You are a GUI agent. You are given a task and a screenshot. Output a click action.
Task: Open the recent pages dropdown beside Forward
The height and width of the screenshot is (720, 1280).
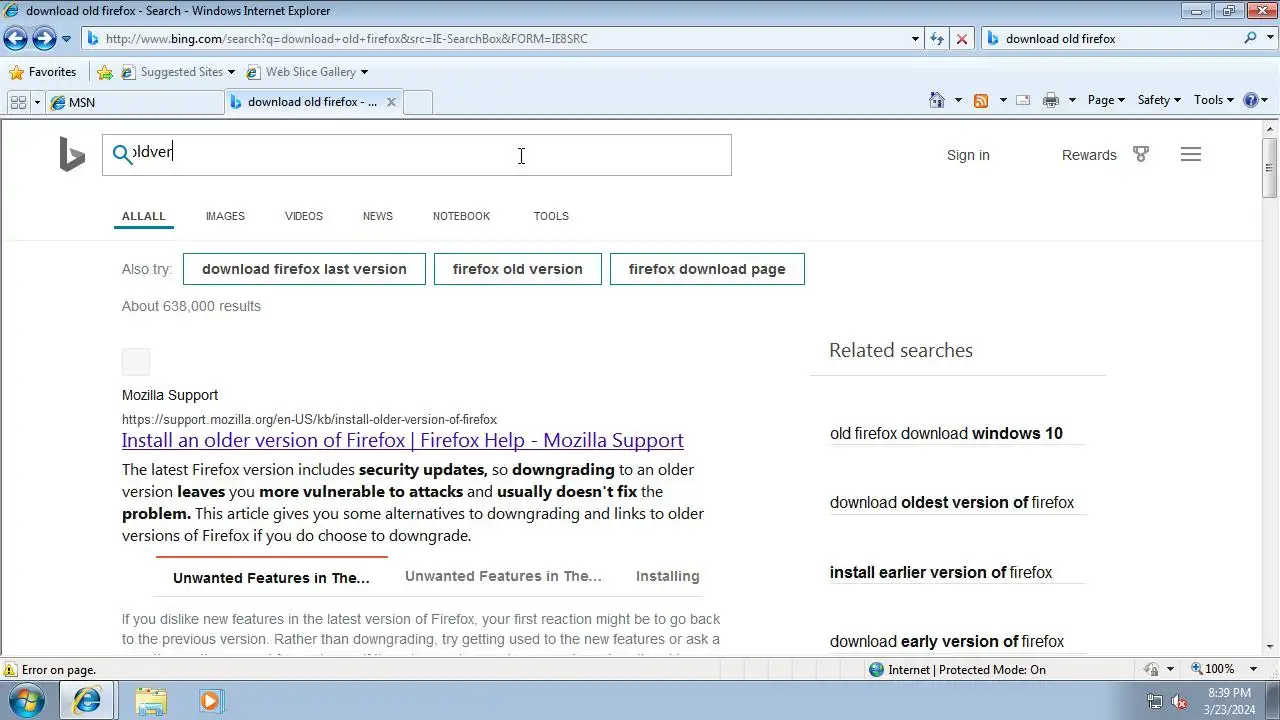click(66, 39)
